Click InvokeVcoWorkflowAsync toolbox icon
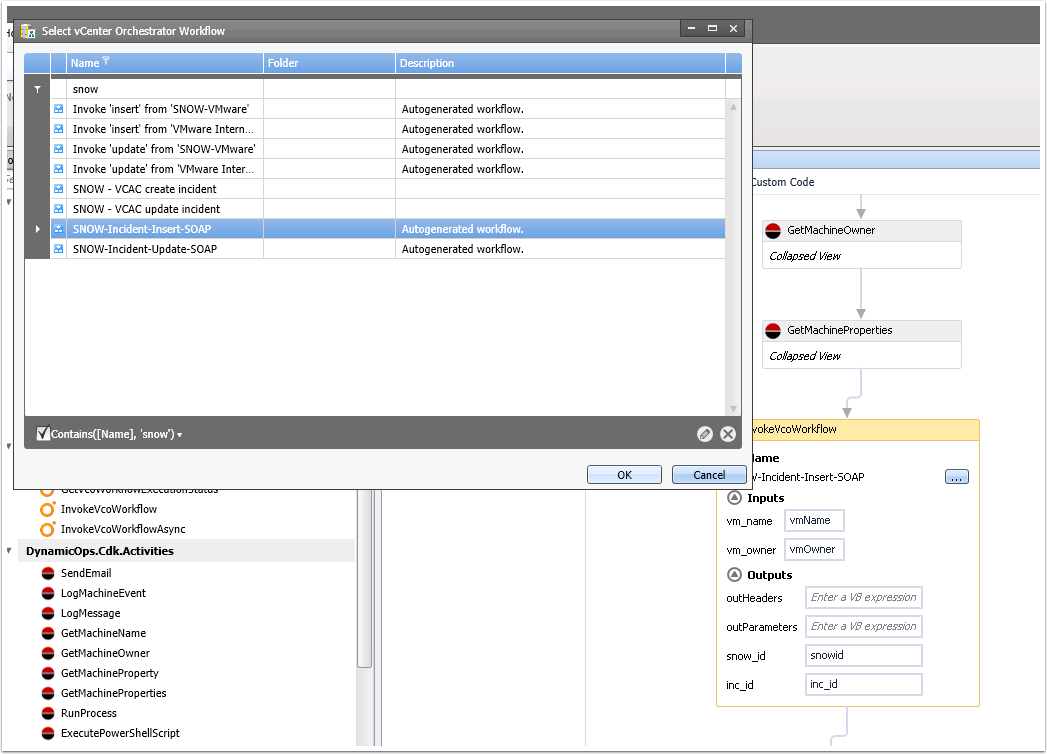The image size is (1047, 754). point(47,530)
